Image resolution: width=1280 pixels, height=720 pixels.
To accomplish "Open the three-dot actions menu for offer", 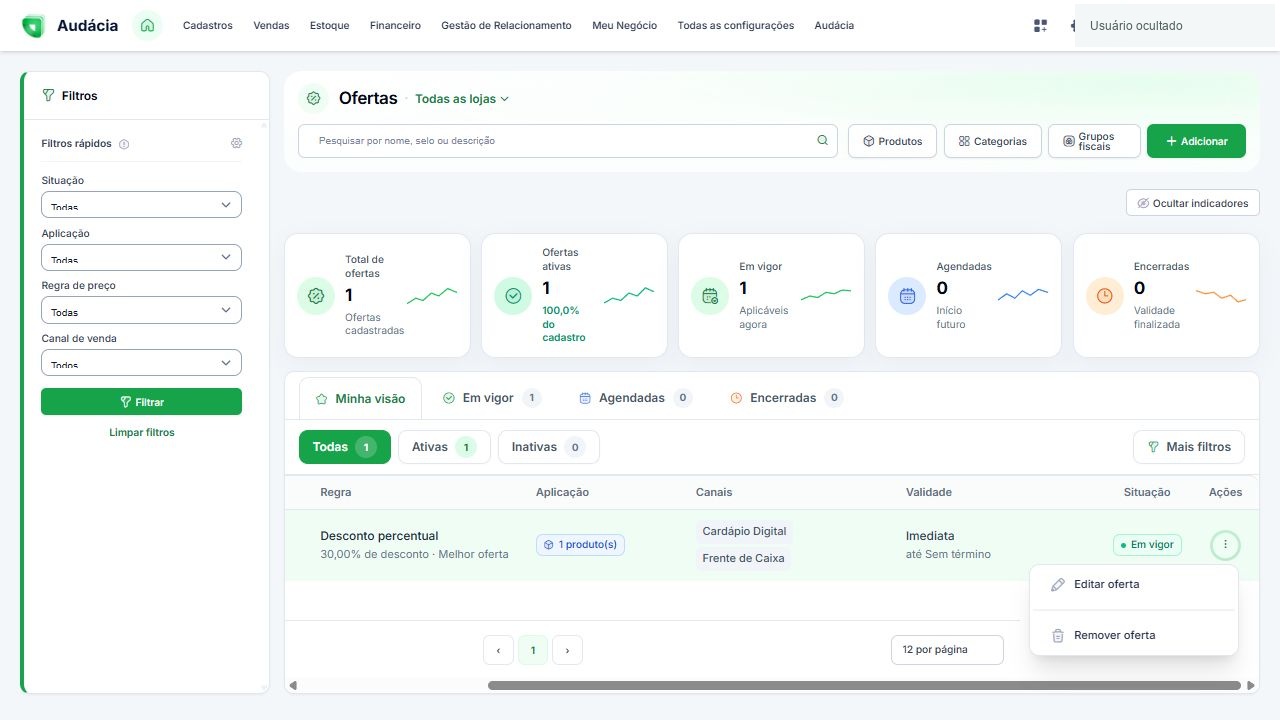I will click(1225, 545).
